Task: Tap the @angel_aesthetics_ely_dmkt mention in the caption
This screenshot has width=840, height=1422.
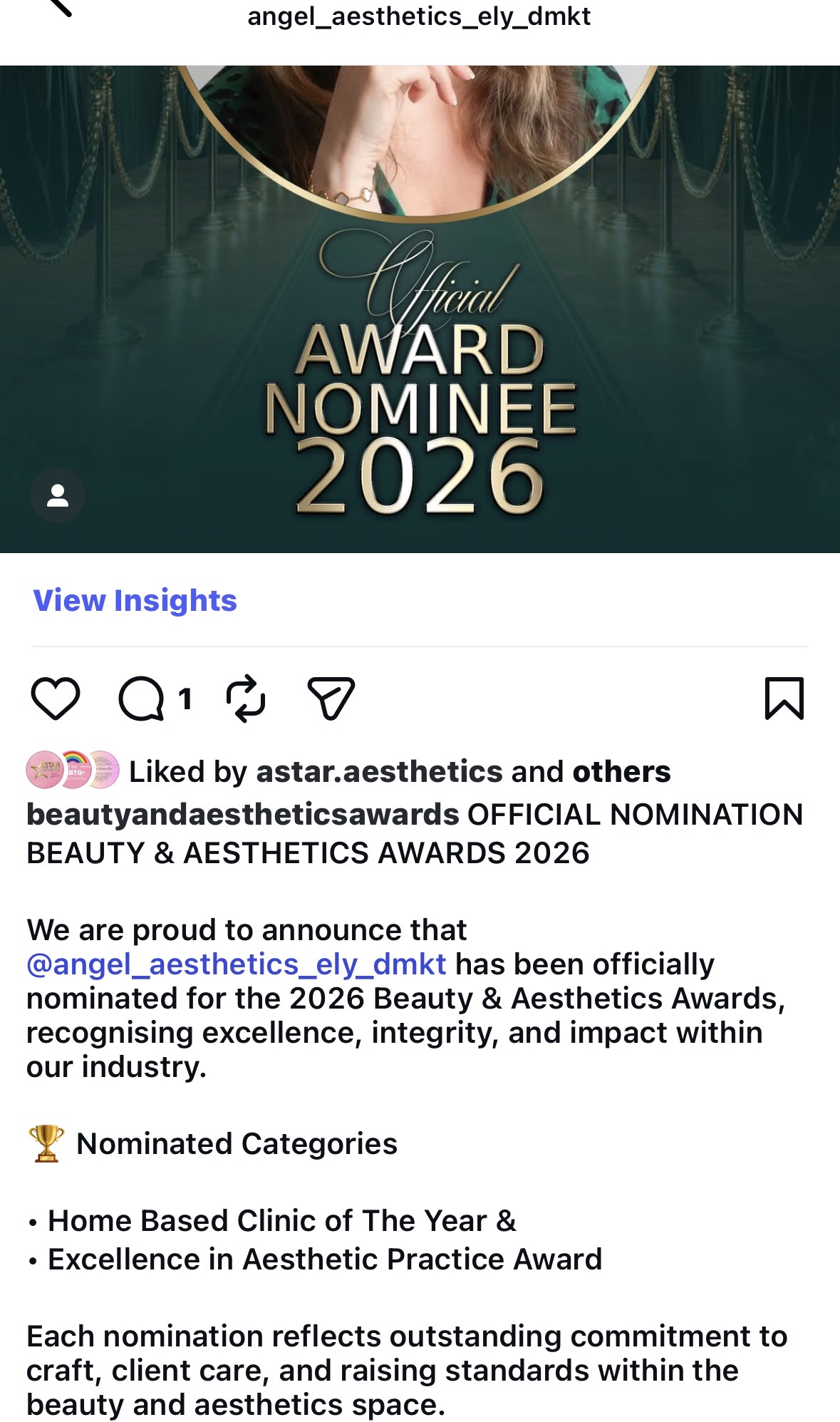Action: pos(237,964)
